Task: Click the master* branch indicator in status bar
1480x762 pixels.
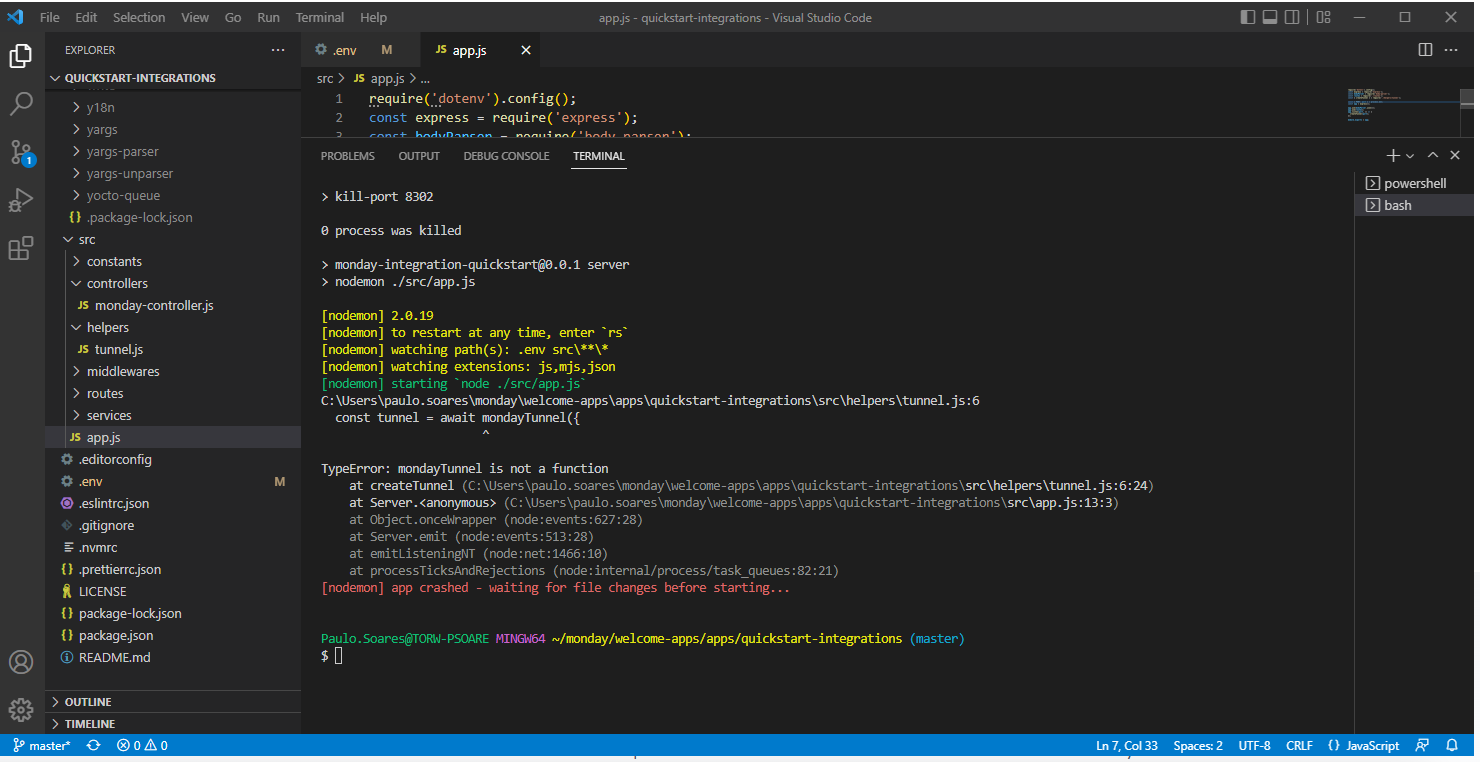Action: click(42, 745)
